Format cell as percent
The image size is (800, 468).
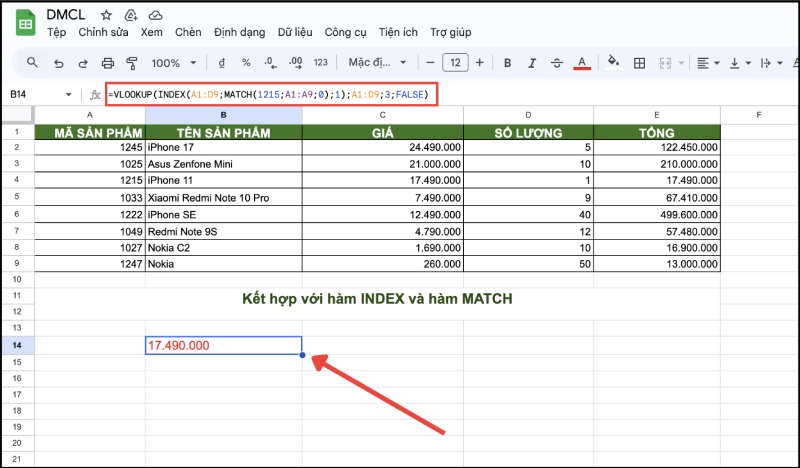(x=246, y=63)
